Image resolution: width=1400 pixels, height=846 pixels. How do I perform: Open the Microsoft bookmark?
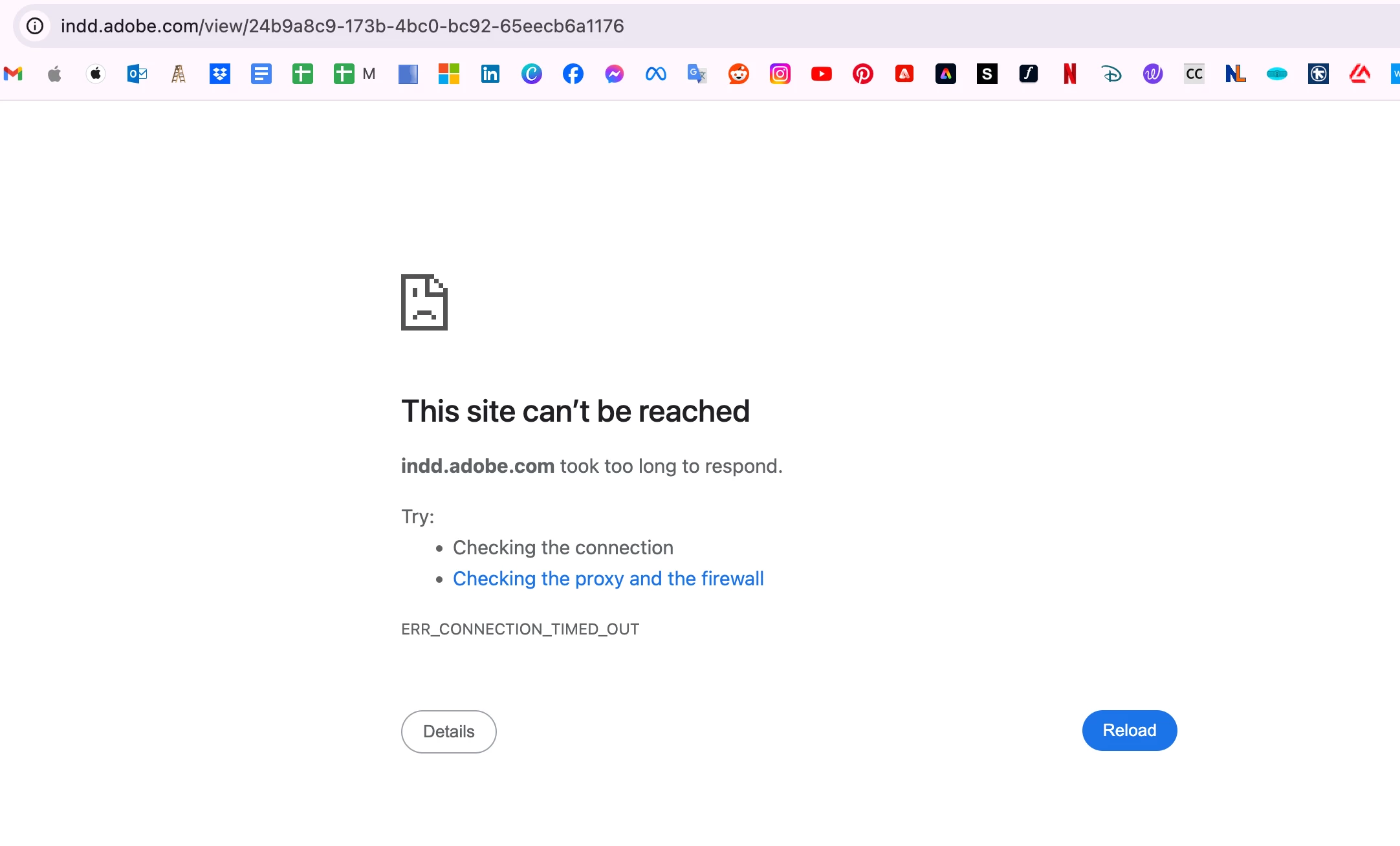tap(448, 74)
